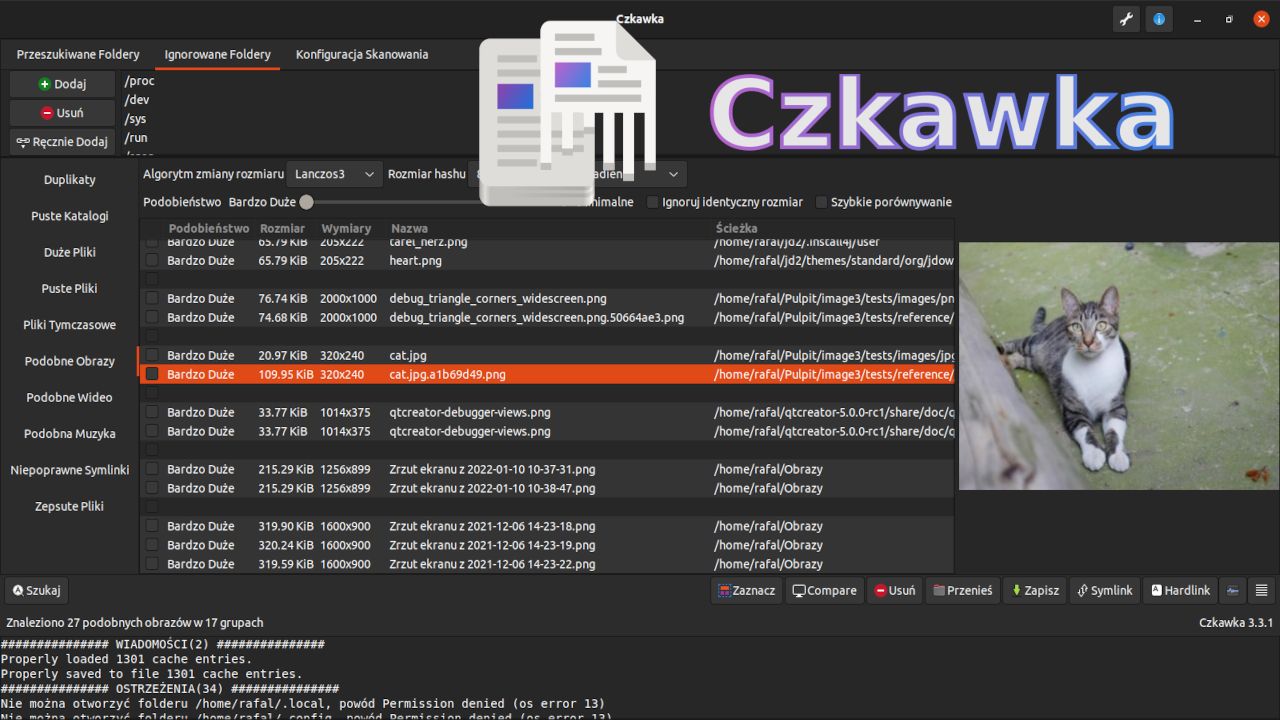Tick the checkbox for cat.jpg row
The width and height of the screenshot is (1280, 720).
152,355
